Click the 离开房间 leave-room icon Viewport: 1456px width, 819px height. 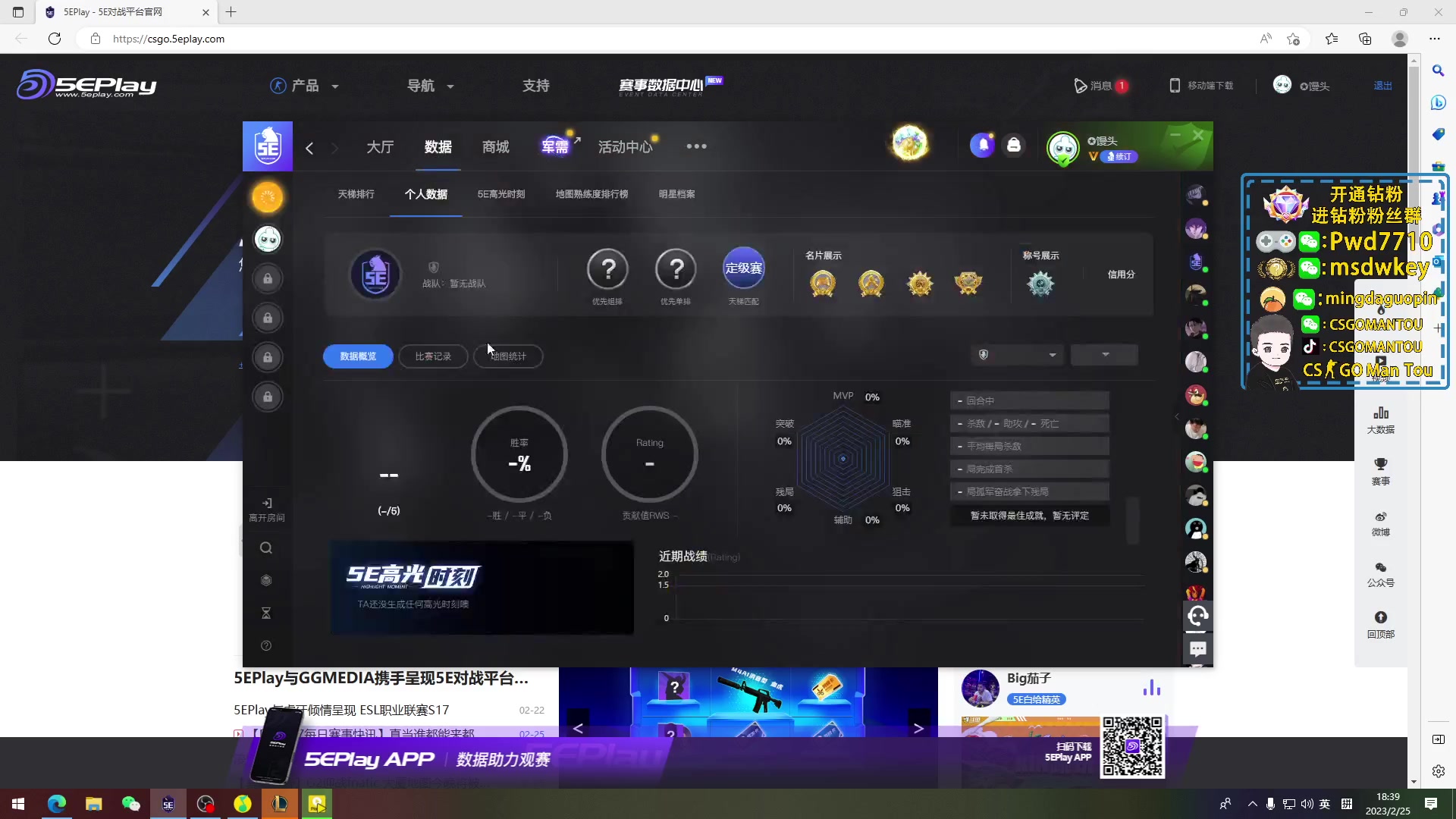point(266,504)
